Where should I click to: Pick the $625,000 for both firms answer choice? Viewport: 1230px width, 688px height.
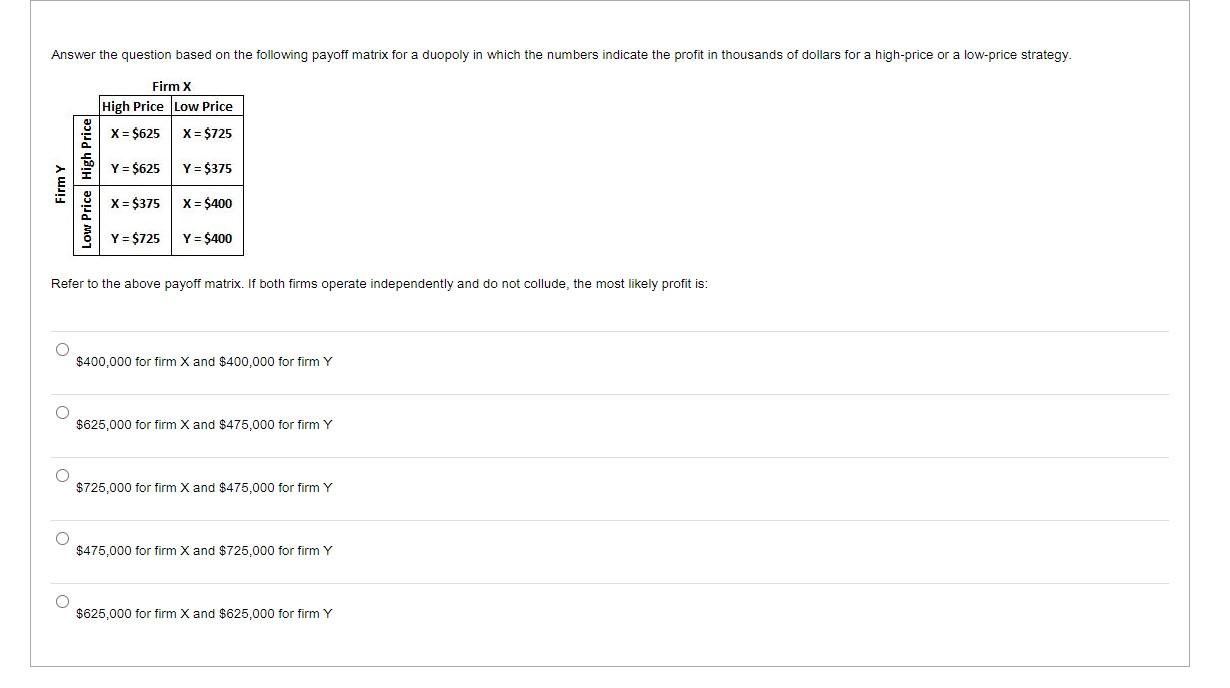coord(61,600)
